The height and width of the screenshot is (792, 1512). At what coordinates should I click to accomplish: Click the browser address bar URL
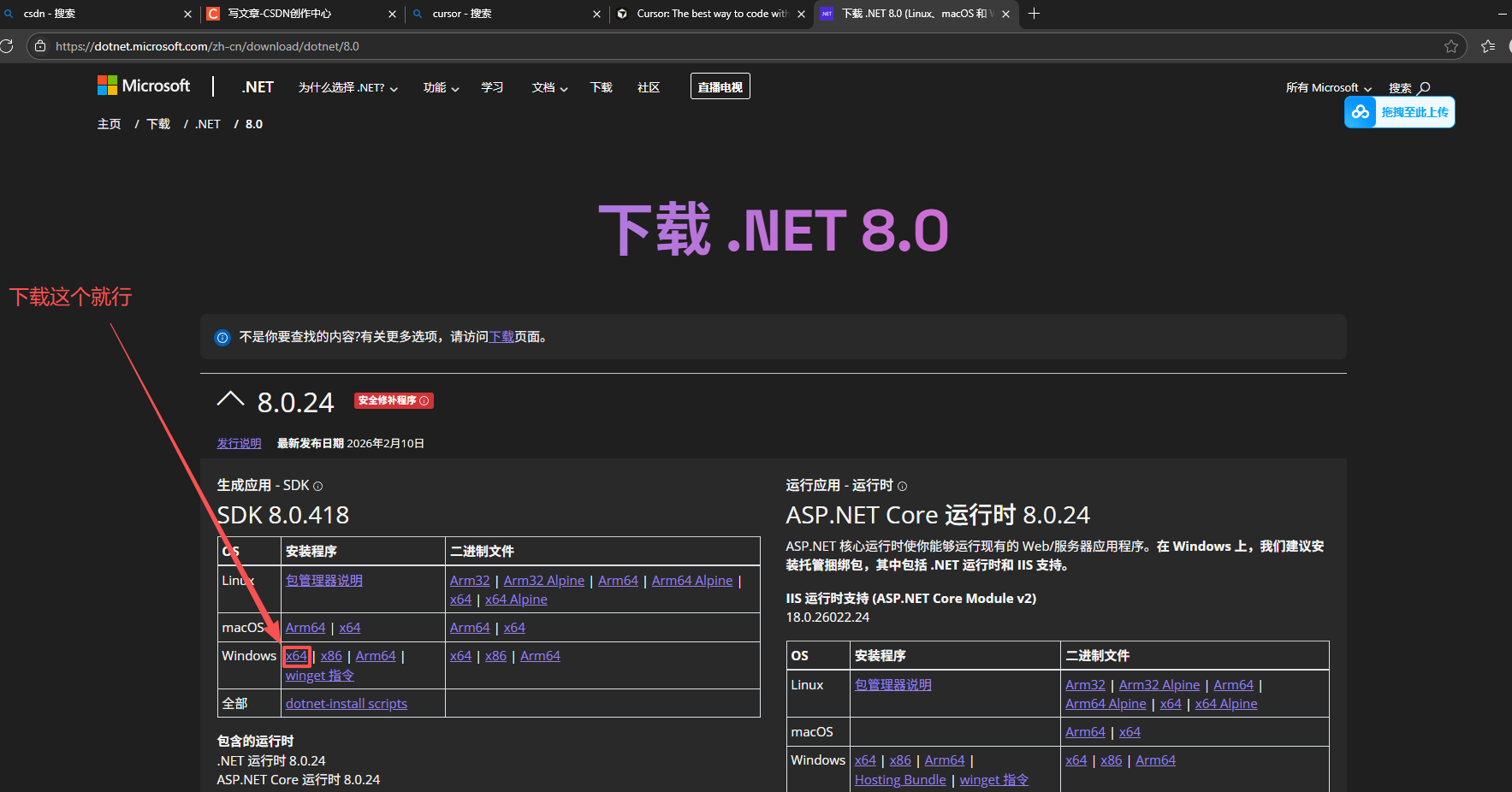(207, 46)
